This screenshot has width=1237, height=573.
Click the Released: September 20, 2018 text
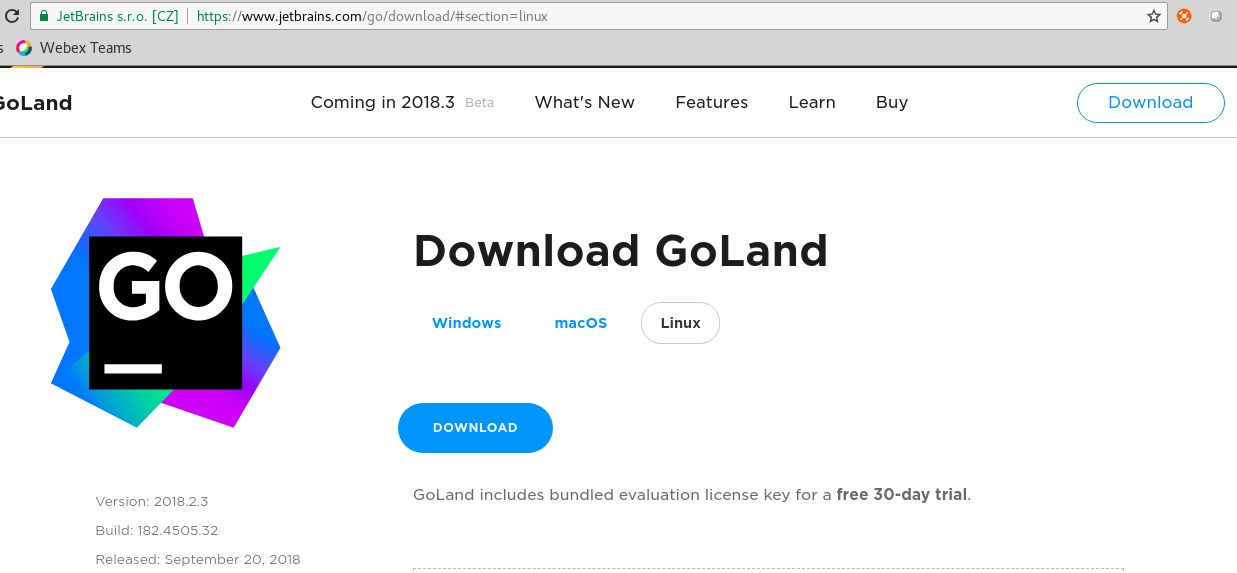click(x=198, y=559)
